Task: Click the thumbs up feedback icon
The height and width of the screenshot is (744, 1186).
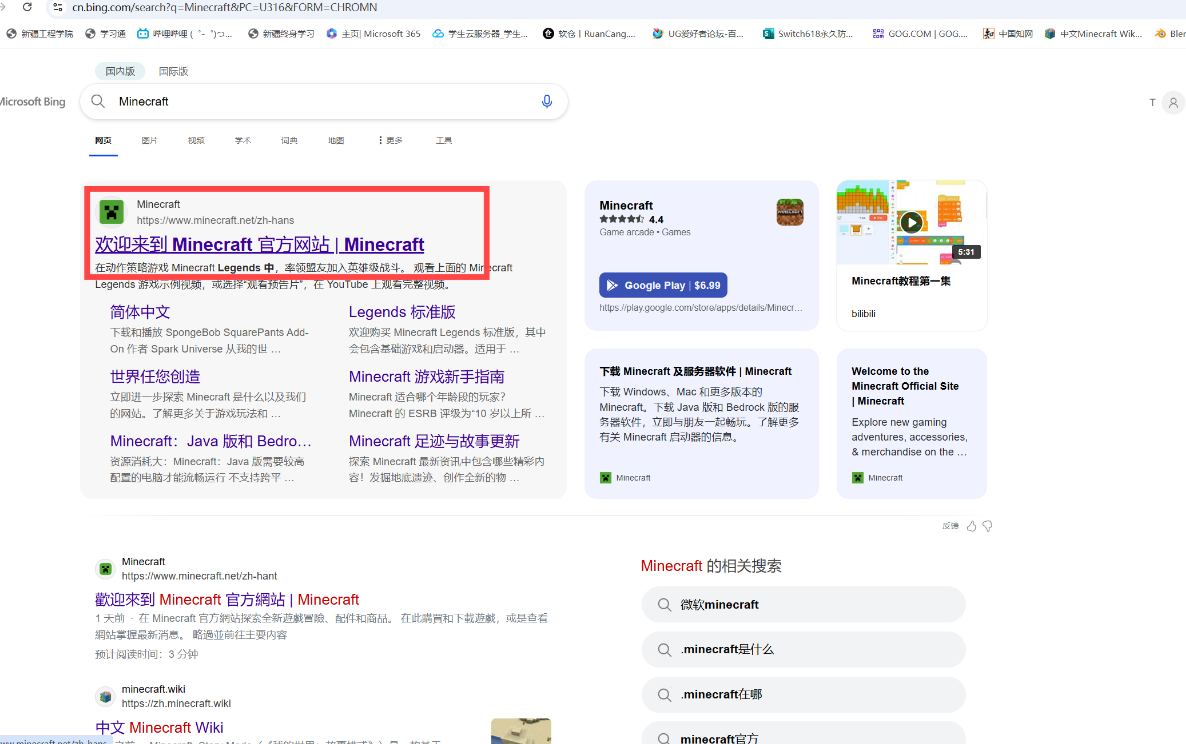Action: pyautogui.click(x=971, y=526)
